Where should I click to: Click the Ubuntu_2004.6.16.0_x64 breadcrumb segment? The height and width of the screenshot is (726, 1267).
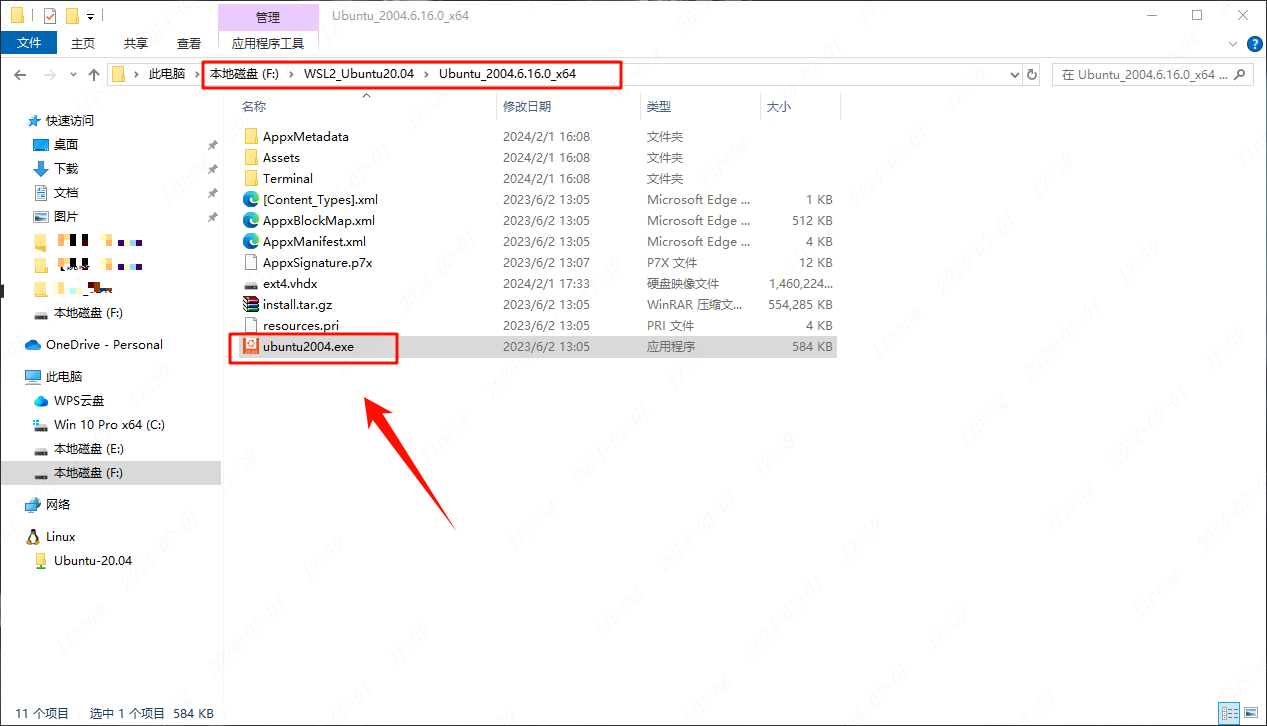[507, 74]
